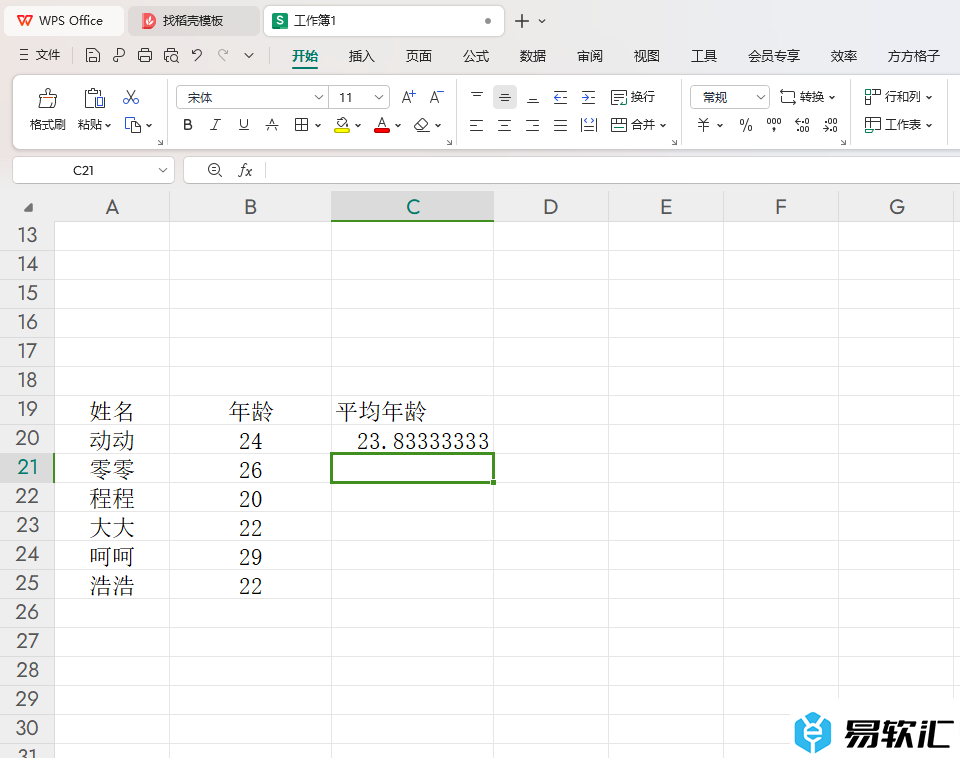Click the formula bar input field
The height and width of the screenshot is (758, 960).
pos(612,170)
